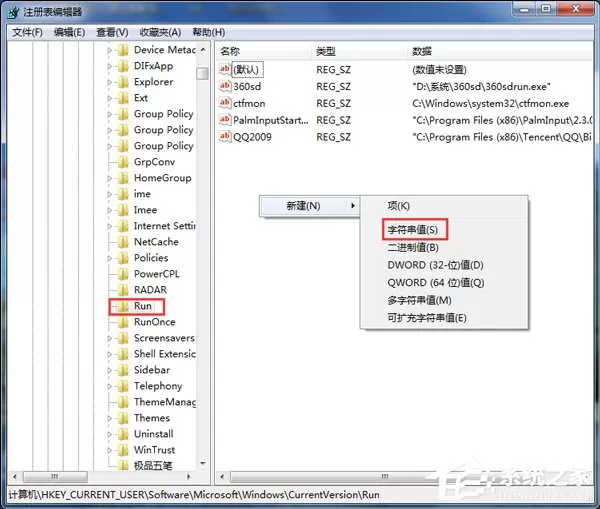Viewport: 600px width, 509px height.
Task: Select the (默认) default value icon
Action: [225, 70]
